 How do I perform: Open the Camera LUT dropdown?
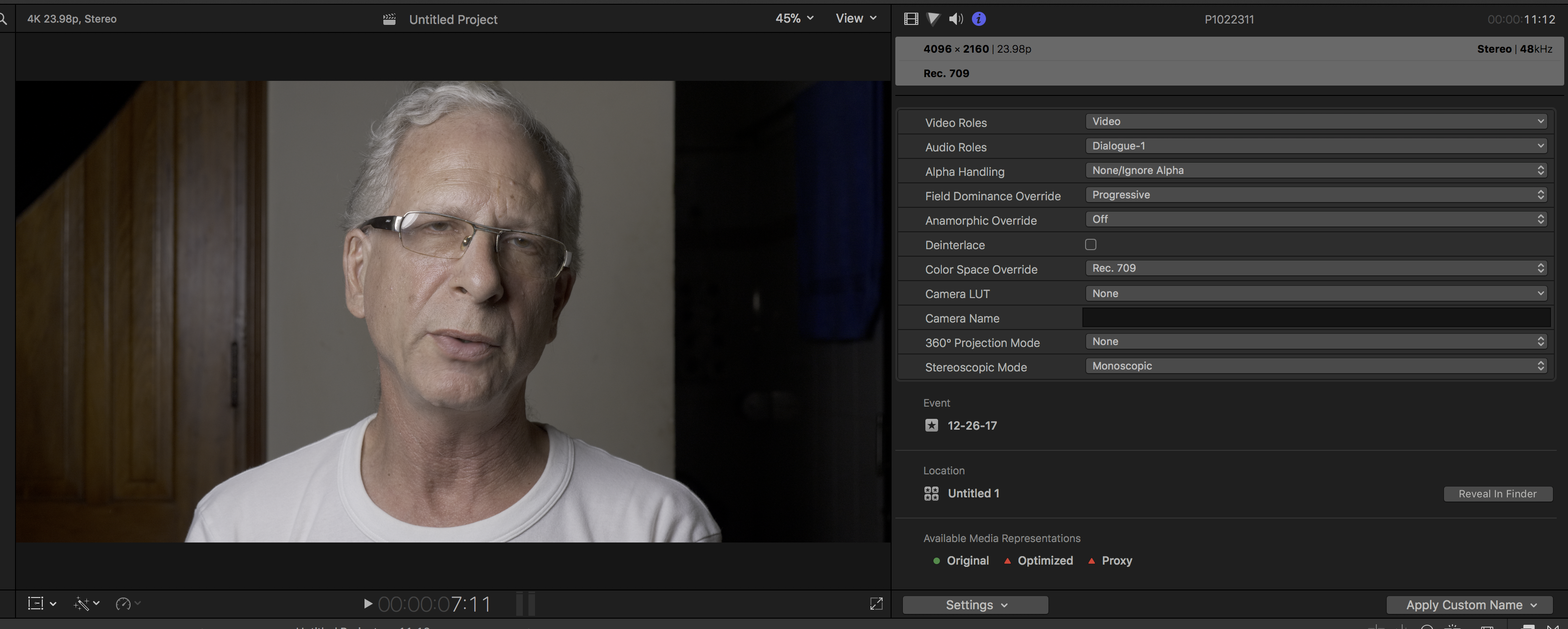pos(1317,293)
